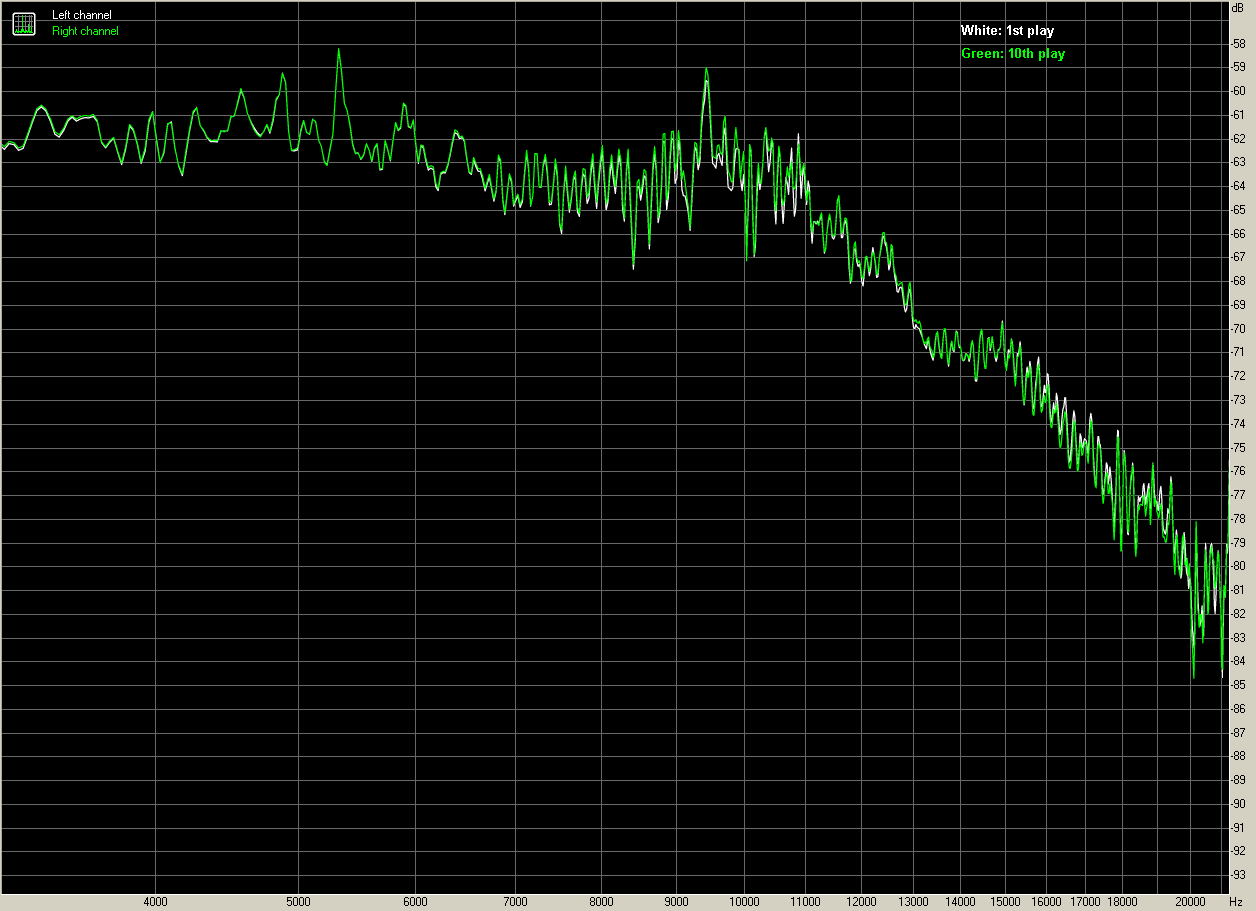Click the -60 dB scale label
The height and width of the screenshot is (911, 1256).
[1238, 91]
